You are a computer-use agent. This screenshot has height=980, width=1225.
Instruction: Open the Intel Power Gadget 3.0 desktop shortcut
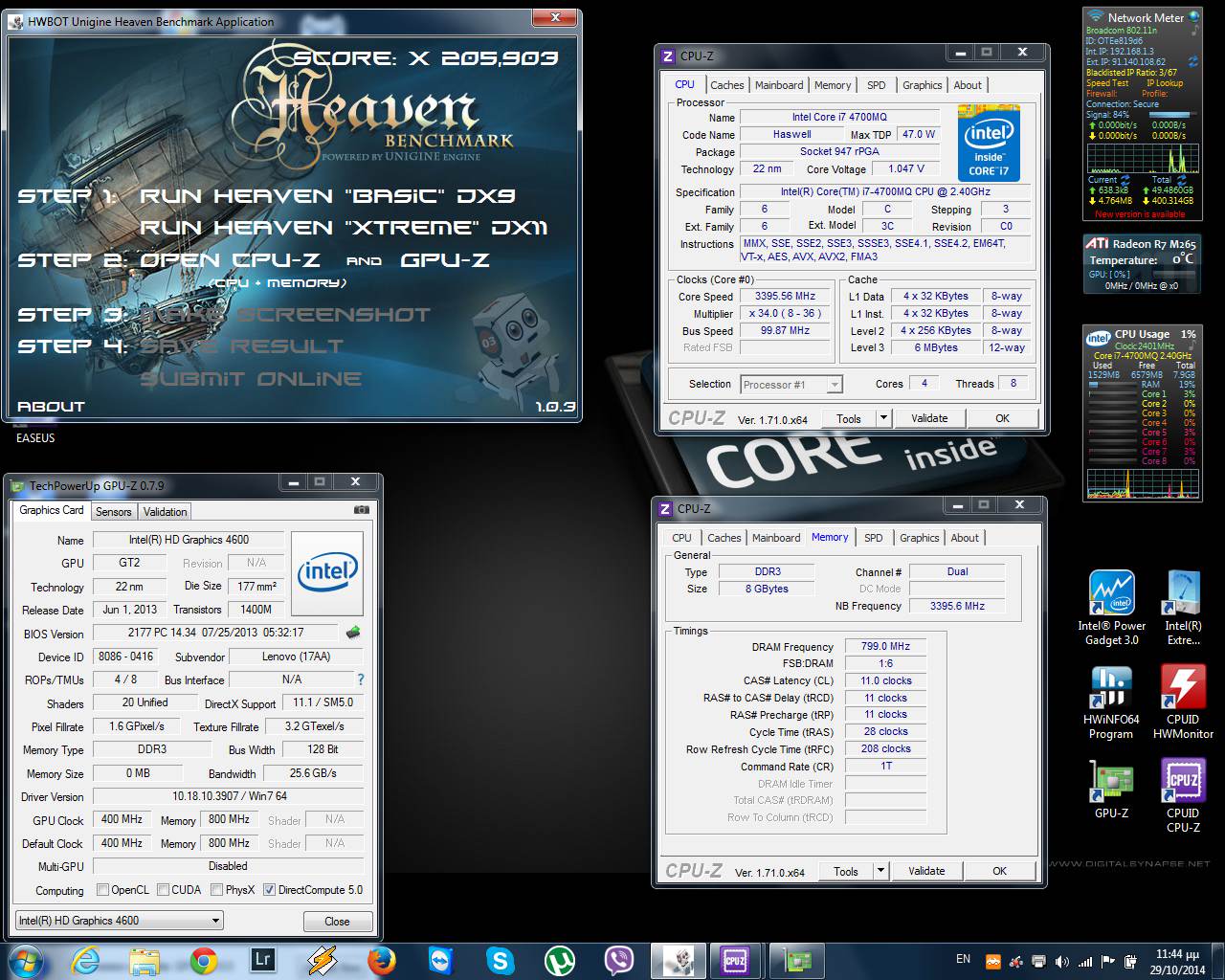point(1111,608)
